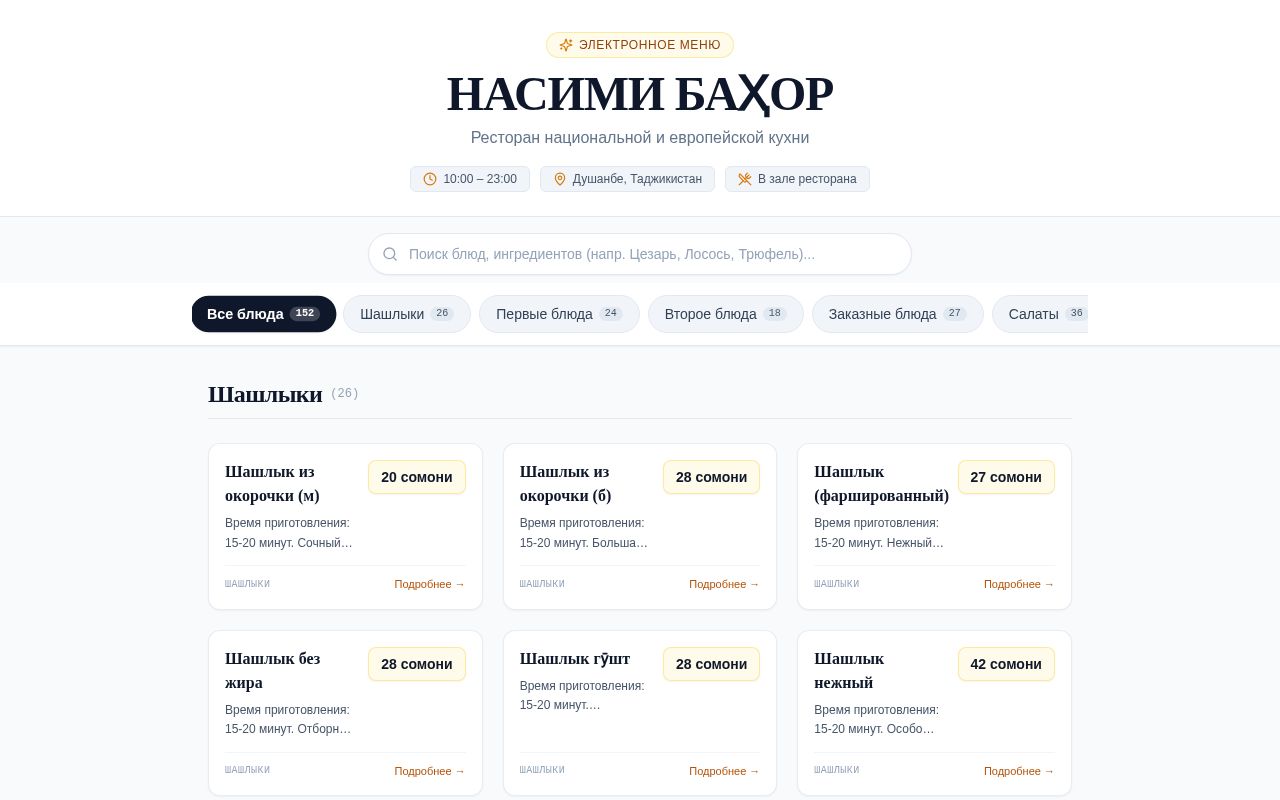Switch to Заказные блюда tab
This screenshot has width=1280, height=800.
(898, 314)
